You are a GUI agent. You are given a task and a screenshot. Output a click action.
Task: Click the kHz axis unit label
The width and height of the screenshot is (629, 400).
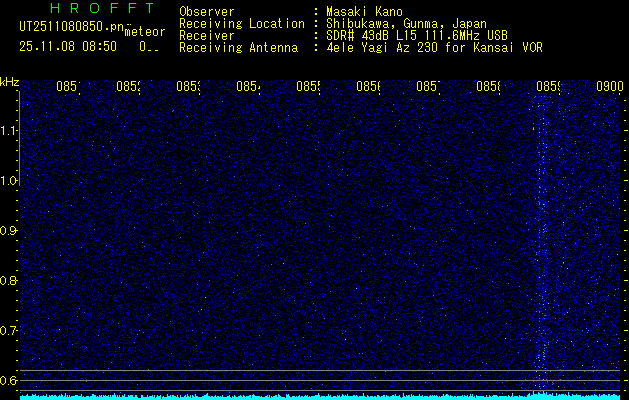tap(9, 81)
